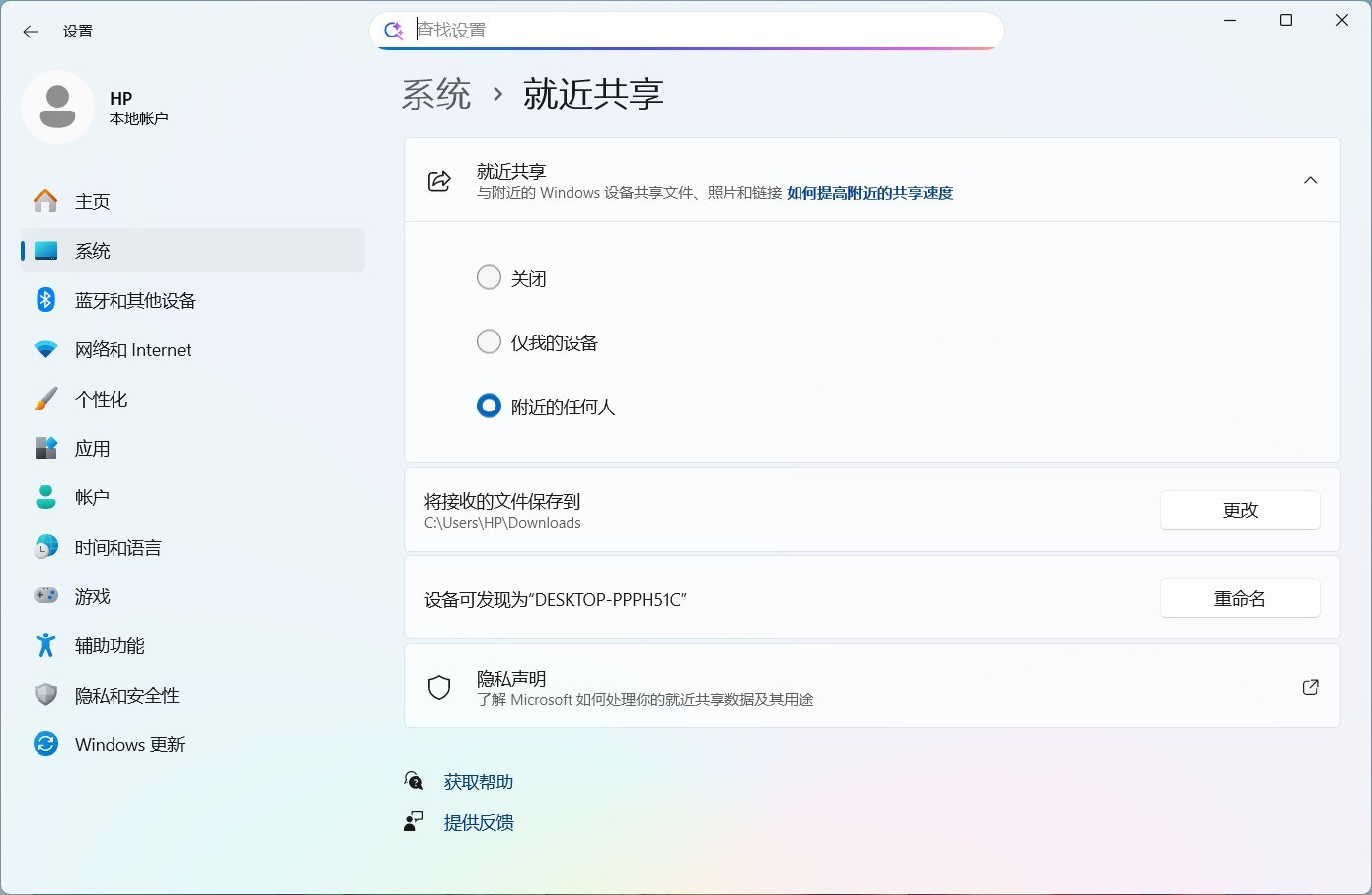1372x895 pixels.
Task: Click the Bluetooth icon beside 蓝牙和其他设备
Action: 45,300
